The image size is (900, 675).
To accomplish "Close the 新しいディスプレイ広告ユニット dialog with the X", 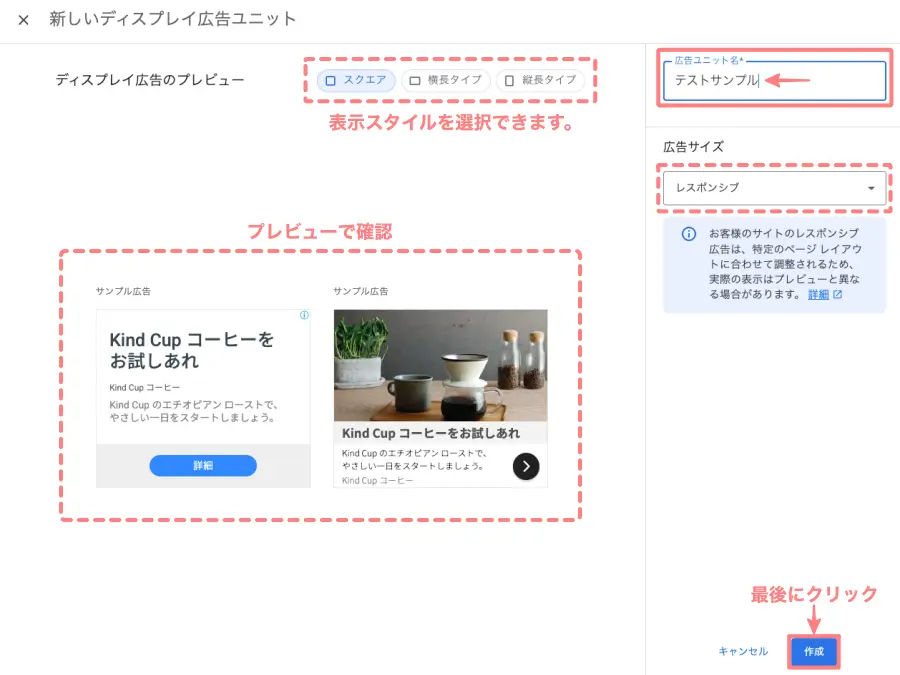I will pyautogui.click(x=23, y=19).
